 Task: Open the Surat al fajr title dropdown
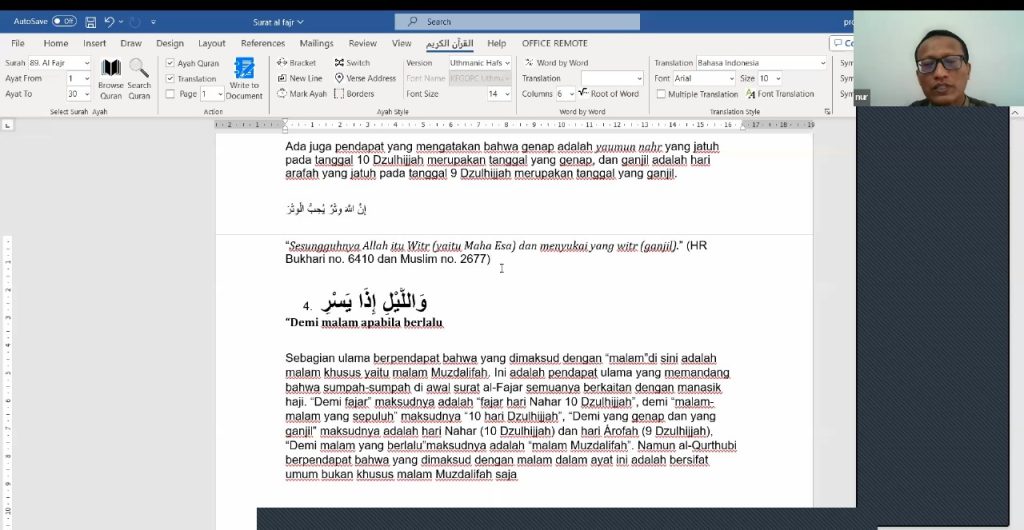[x=300, y=22]
